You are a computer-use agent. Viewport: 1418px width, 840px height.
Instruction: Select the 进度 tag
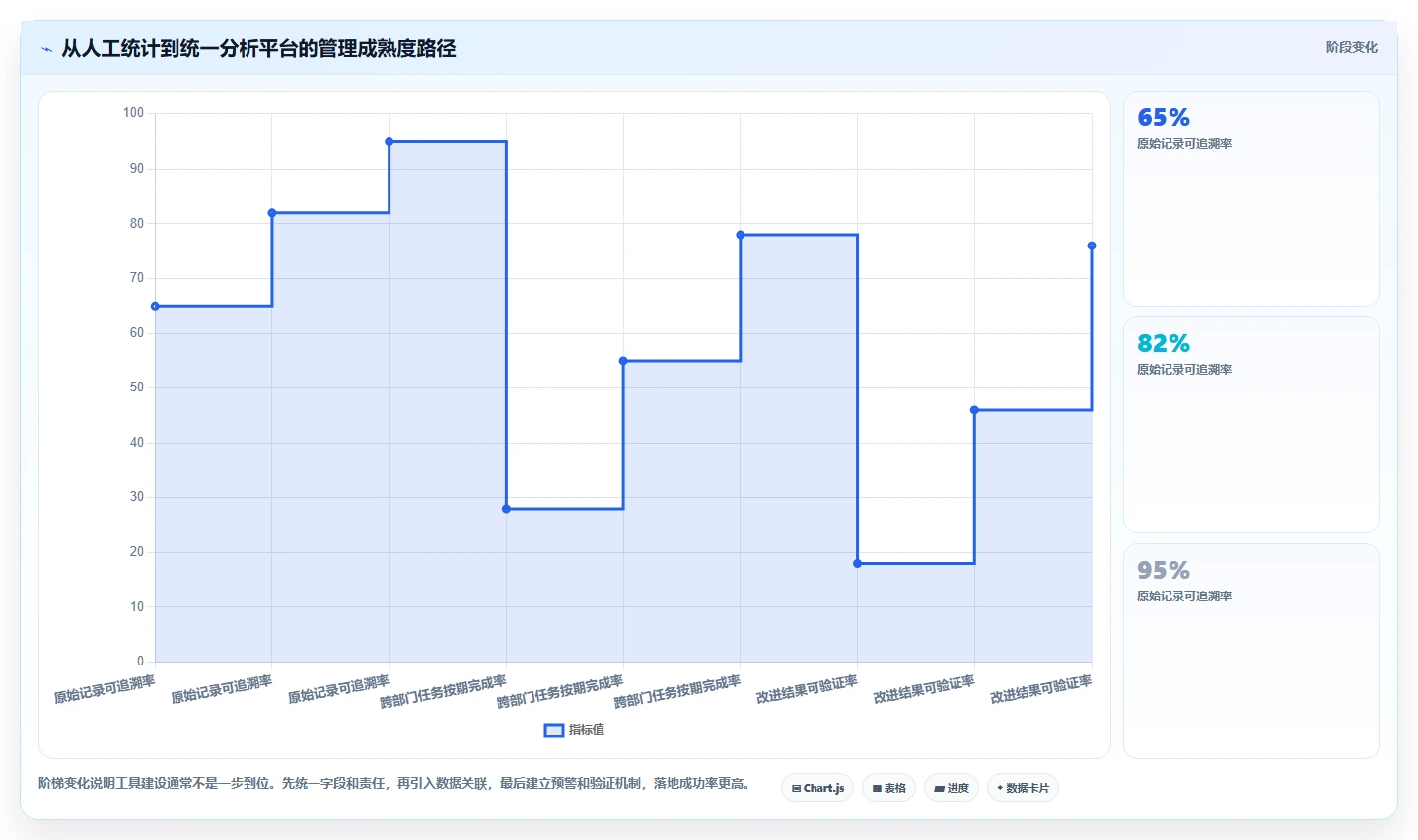click(x=952, y=788)
